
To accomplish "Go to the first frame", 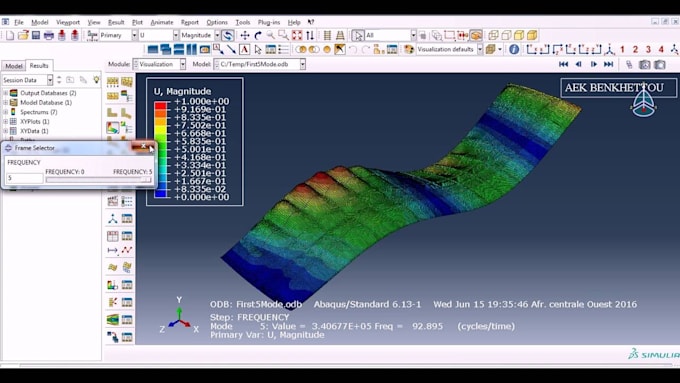I will click(563, 64).
